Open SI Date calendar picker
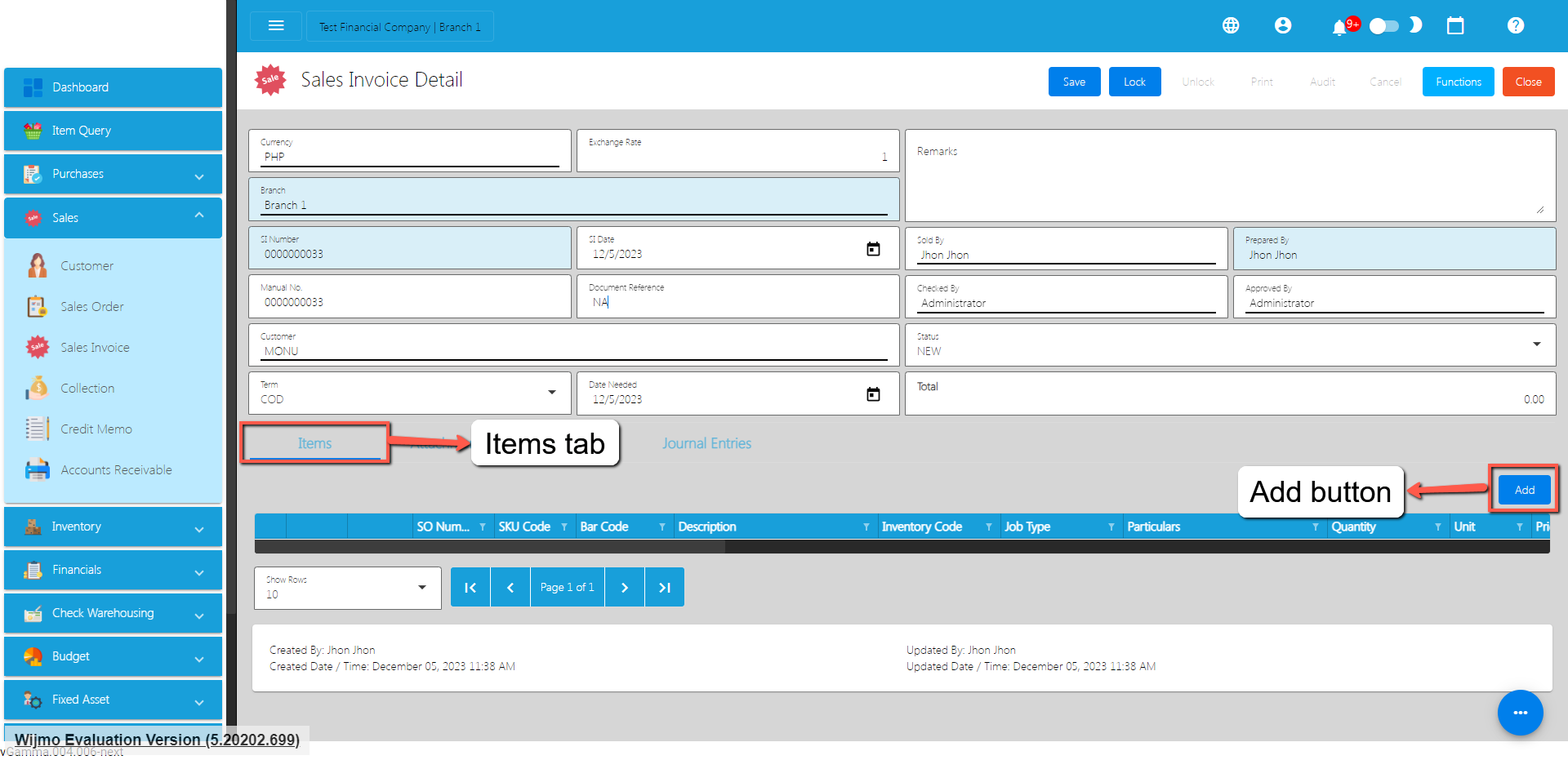The width and height of the screenshot is (1568, 760). tap(873, 249)
